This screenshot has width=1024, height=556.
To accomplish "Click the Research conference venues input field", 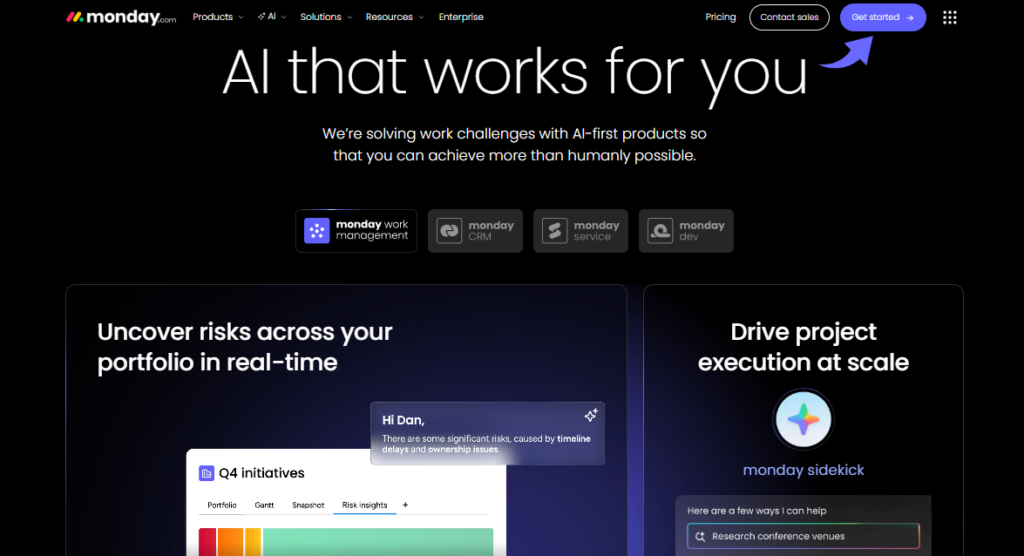I will [x=803, y=536].
